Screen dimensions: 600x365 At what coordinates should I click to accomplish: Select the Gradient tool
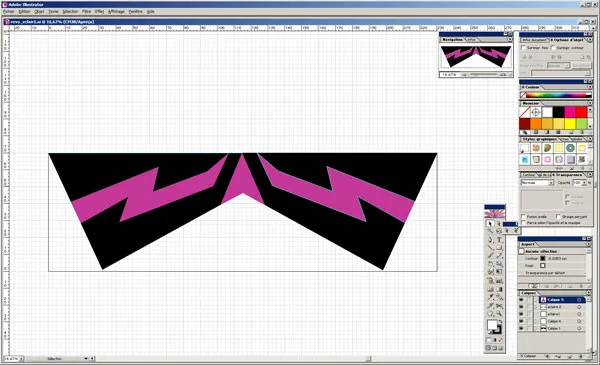tap(499, 289)
